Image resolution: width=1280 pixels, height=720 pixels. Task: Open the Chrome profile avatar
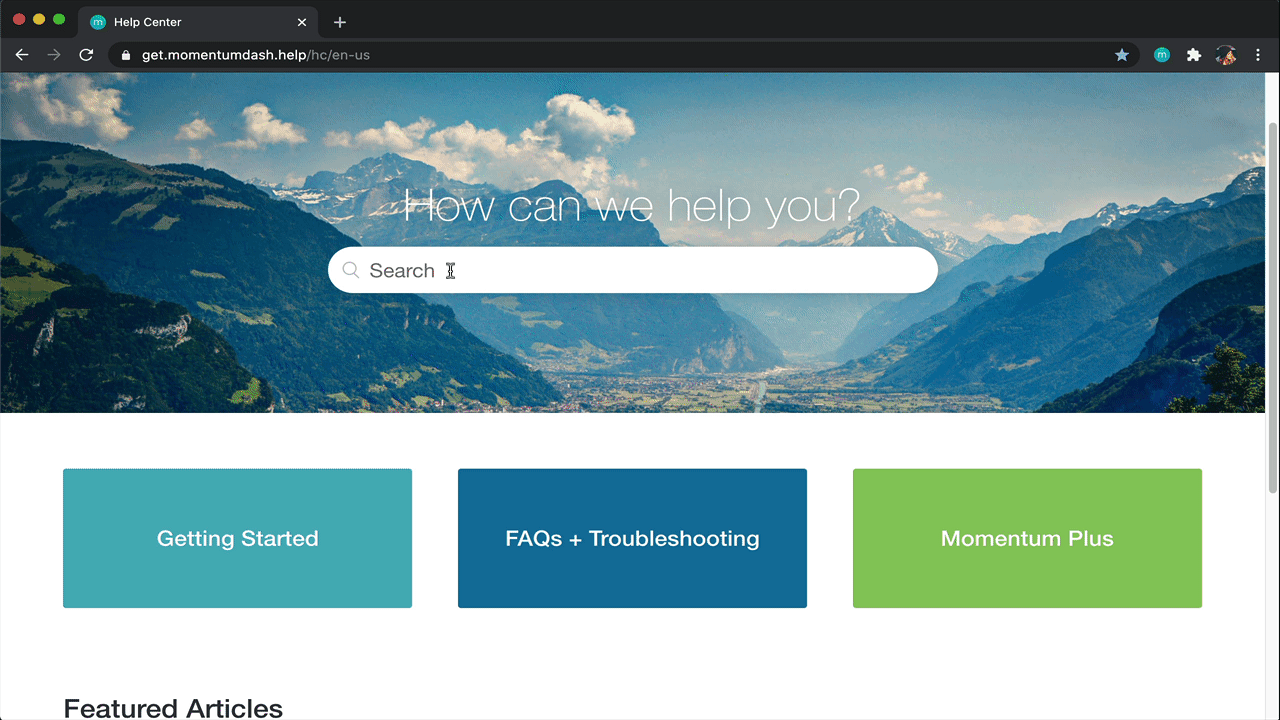1226,55
